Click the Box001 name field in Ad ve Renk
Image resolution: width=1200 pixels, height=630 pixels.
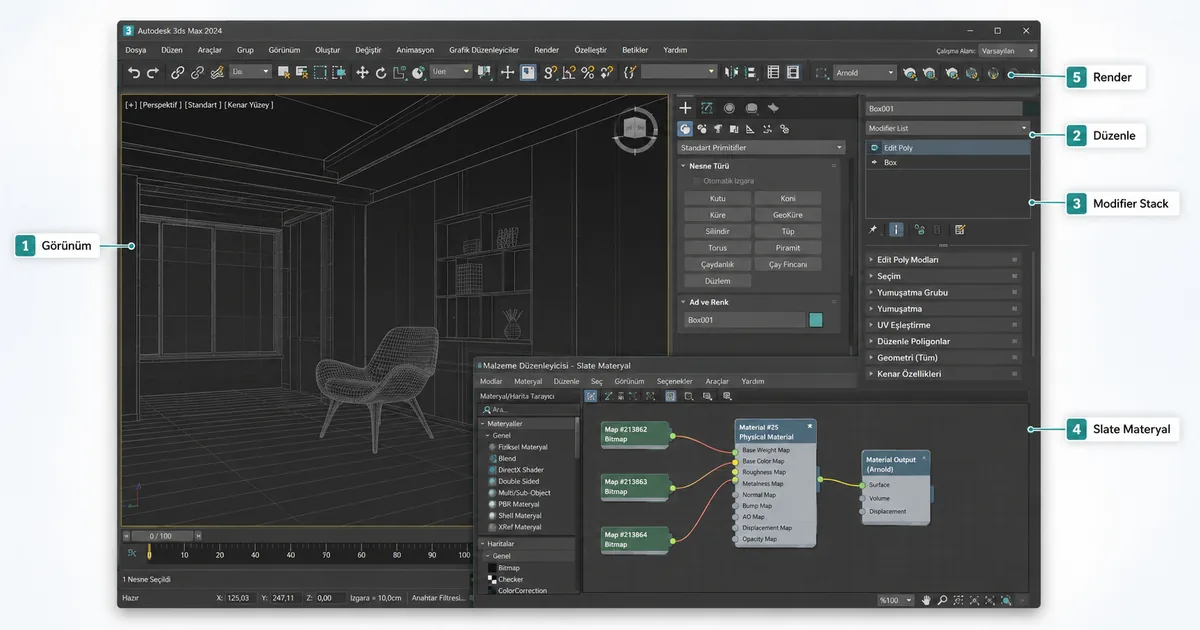click(x=745, y=320)
